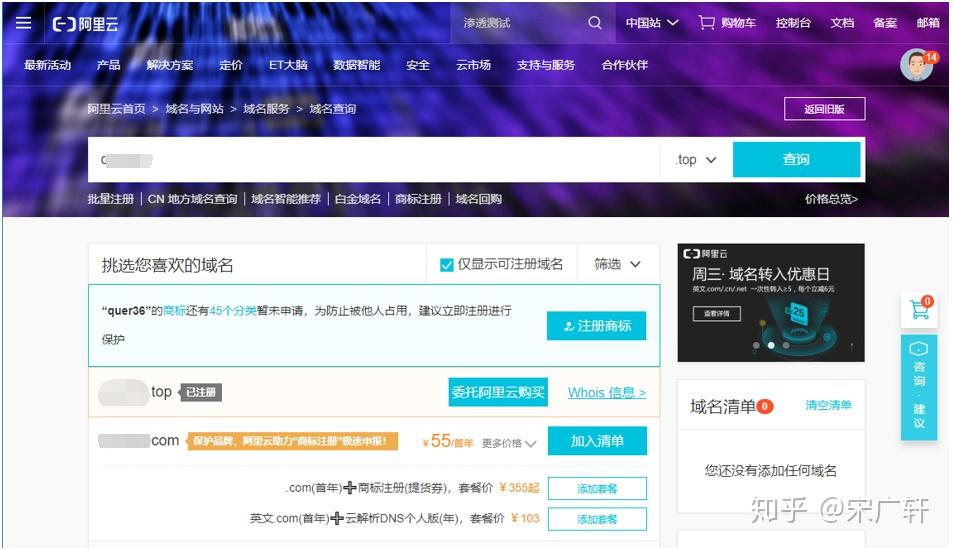Open the Products menu item
Viewport: 953px width, 549px height.
click(x=108, y=65)
